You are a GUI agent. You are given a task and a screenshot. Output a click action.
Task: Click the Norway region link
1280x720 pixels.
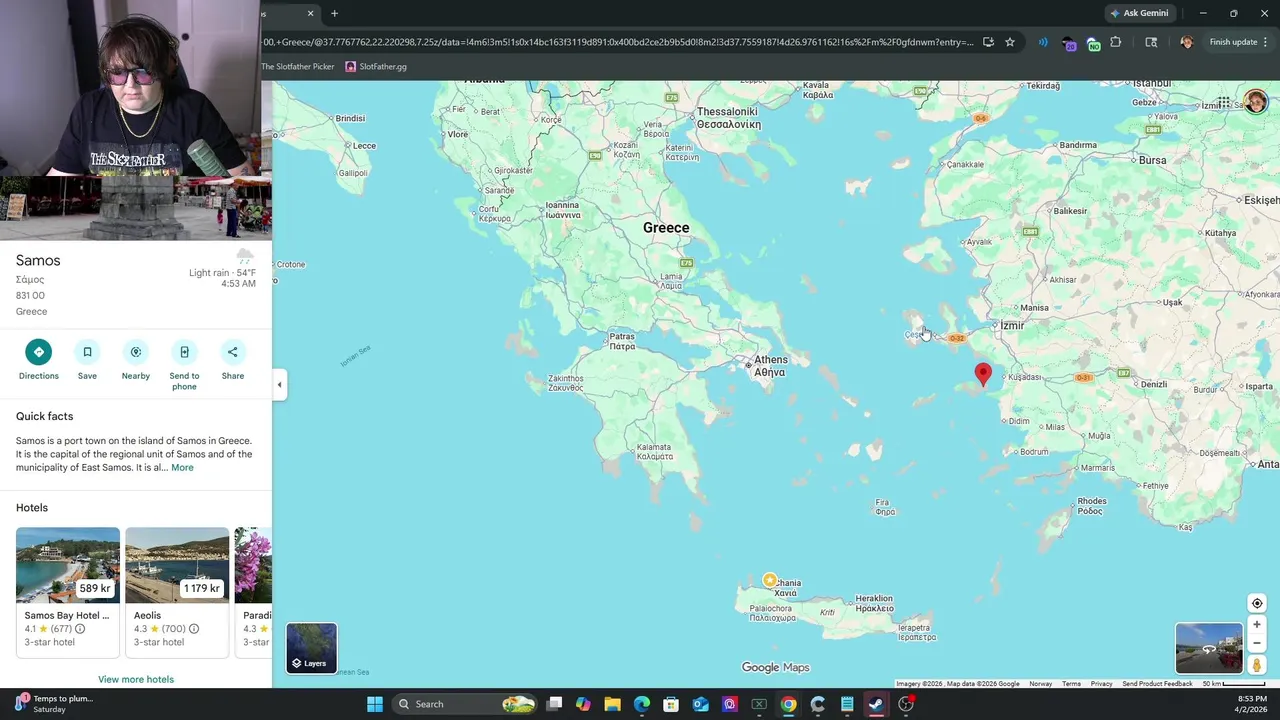tap(1040, 684)
